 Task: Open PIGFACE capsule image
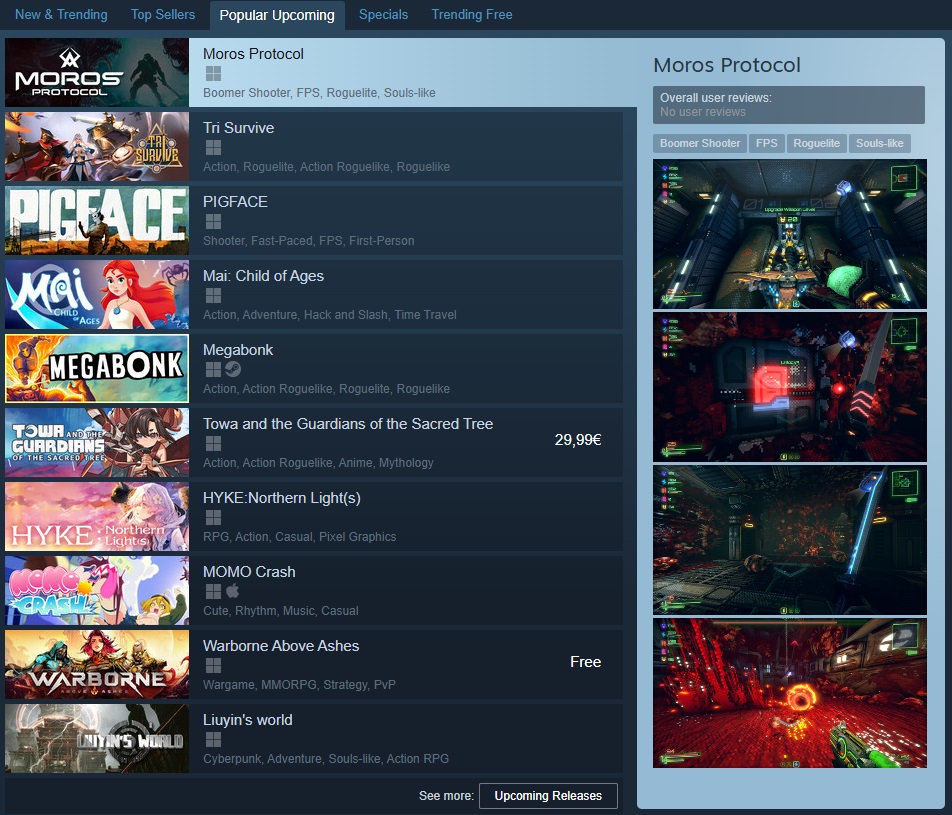97,220
